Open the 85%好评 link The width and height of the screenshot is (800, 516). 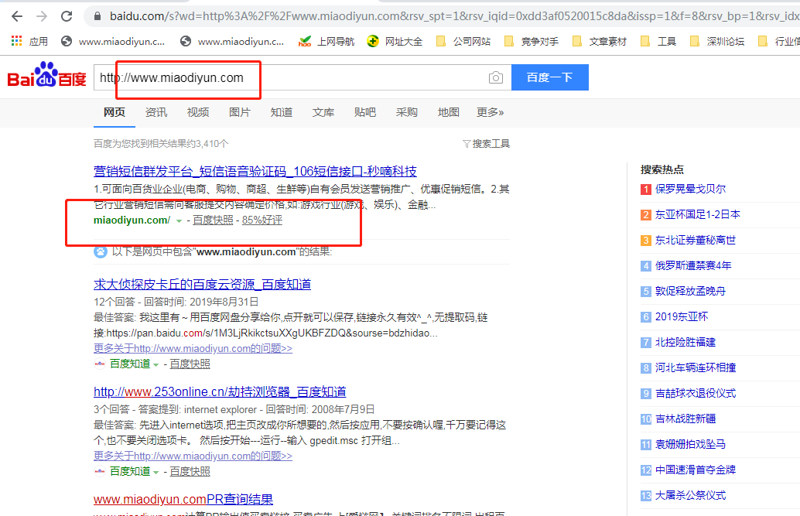click(x=262, y=220)
